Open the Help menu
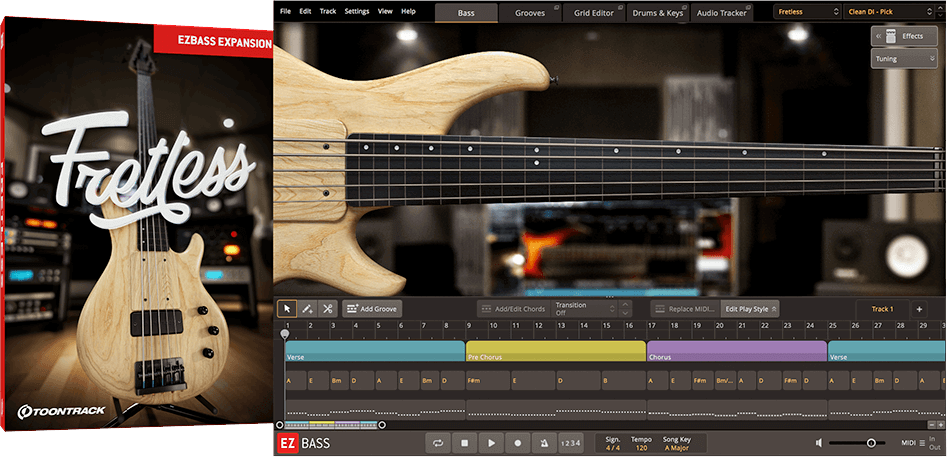Screen dimensions: 947x457 tap(408, 11)
